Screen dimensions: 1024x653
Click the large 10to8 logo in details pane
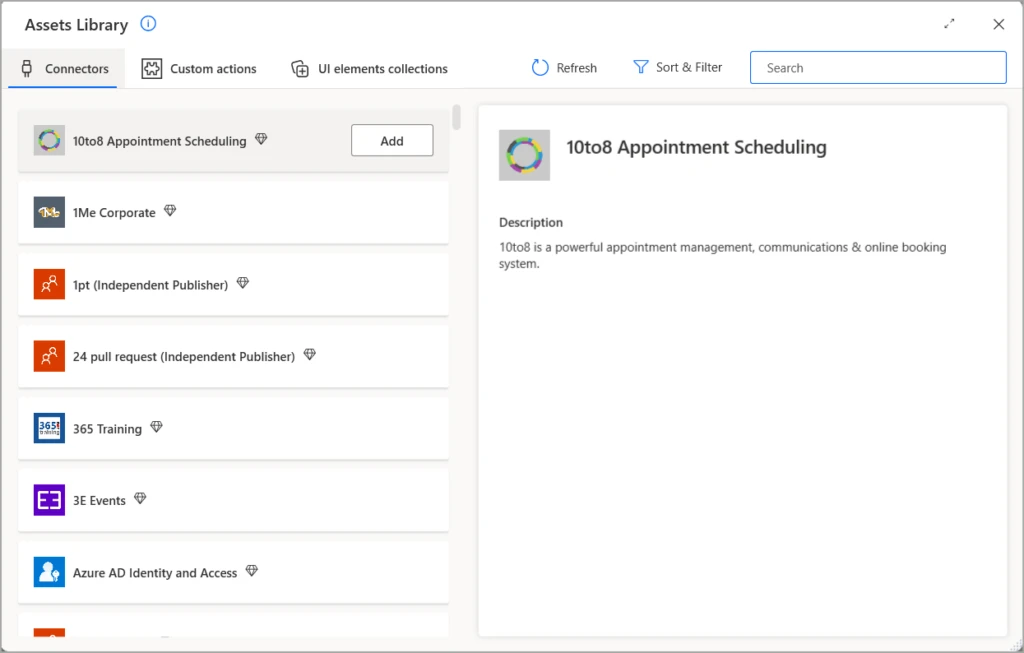(x=524, y=155)
